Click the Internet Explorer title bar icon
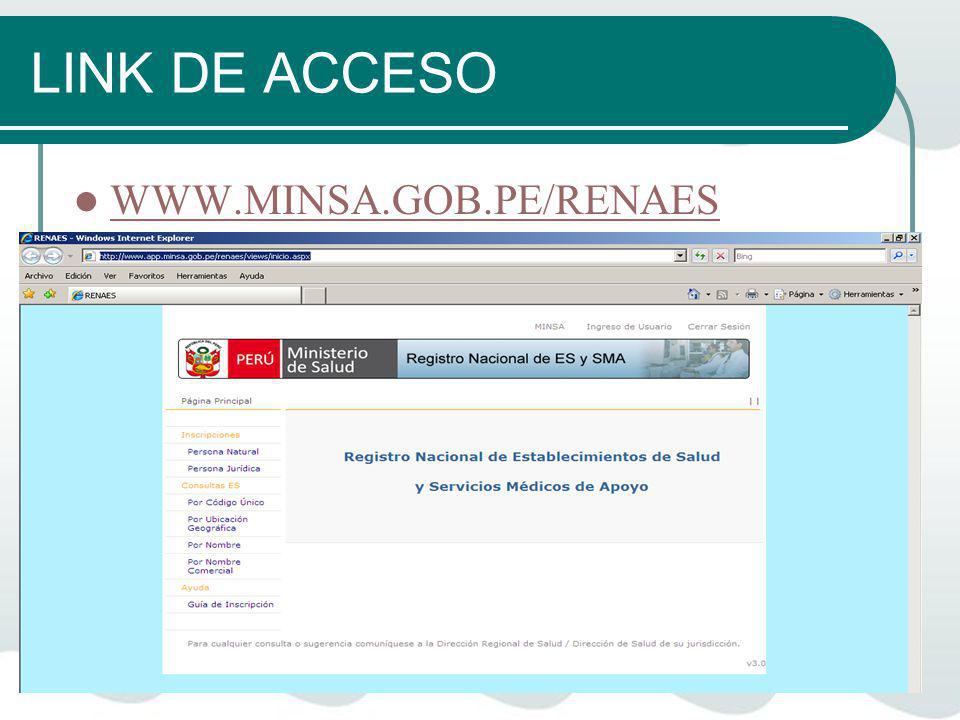 coord(26,238)
